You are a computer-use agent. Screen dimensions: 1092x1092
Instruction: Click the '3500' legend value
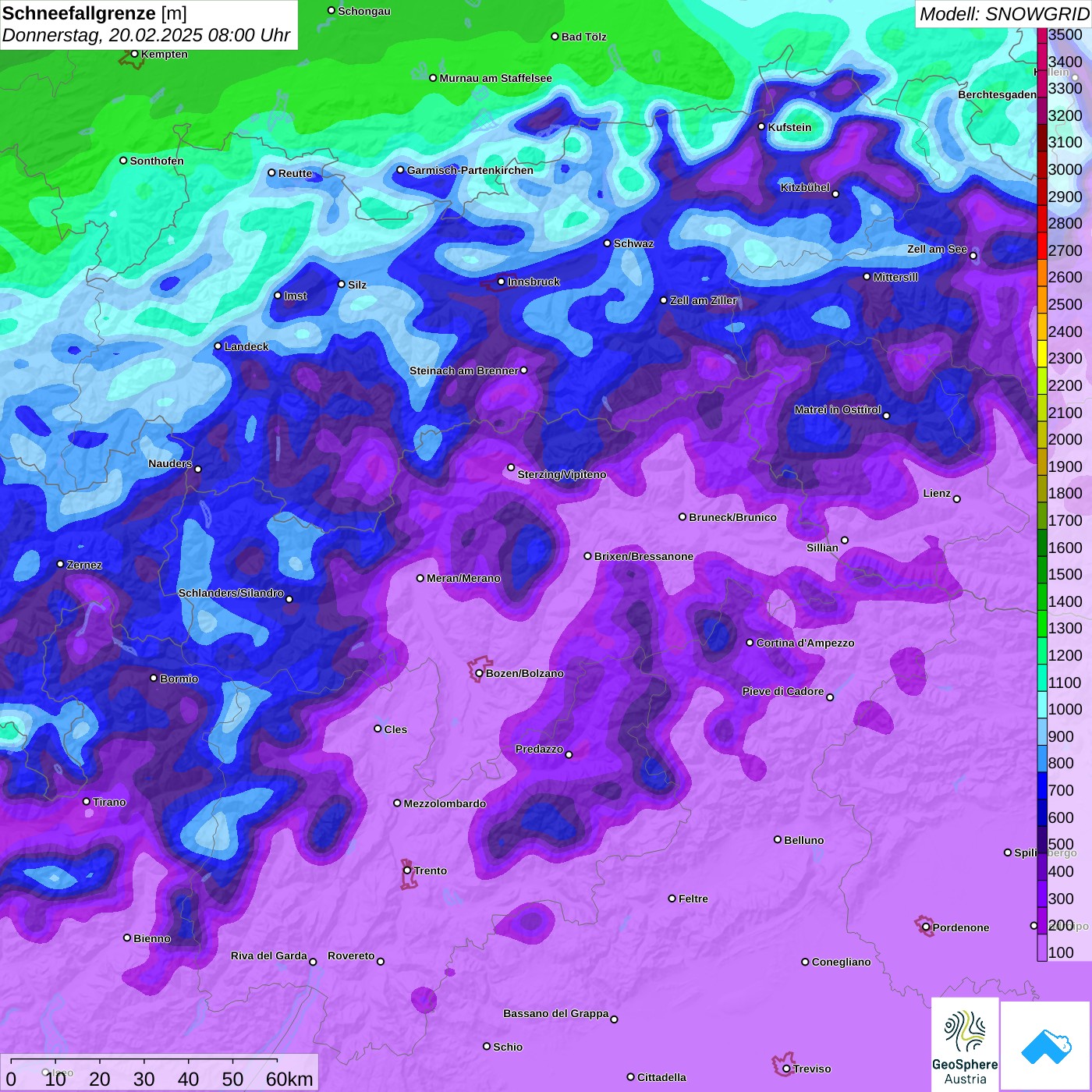(1065, 34)
